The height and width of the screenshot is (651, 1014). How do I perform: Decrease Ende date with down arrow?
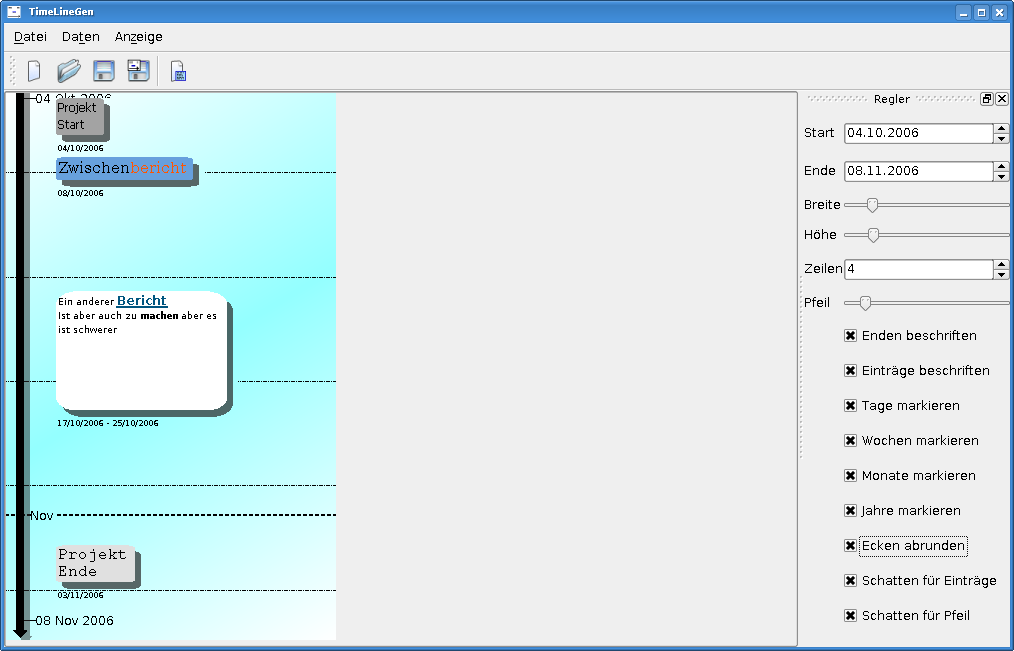[x=1001, y=176]
